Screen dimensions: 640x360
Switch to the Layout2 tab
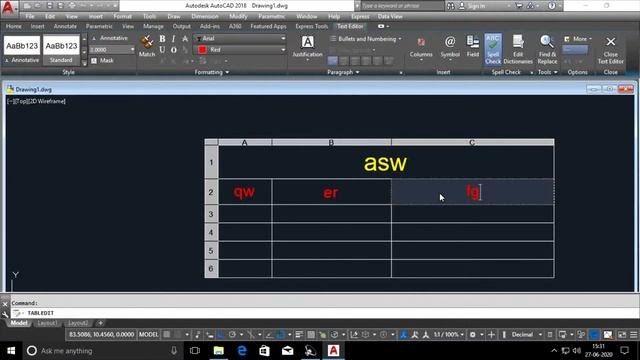[78, 323]
